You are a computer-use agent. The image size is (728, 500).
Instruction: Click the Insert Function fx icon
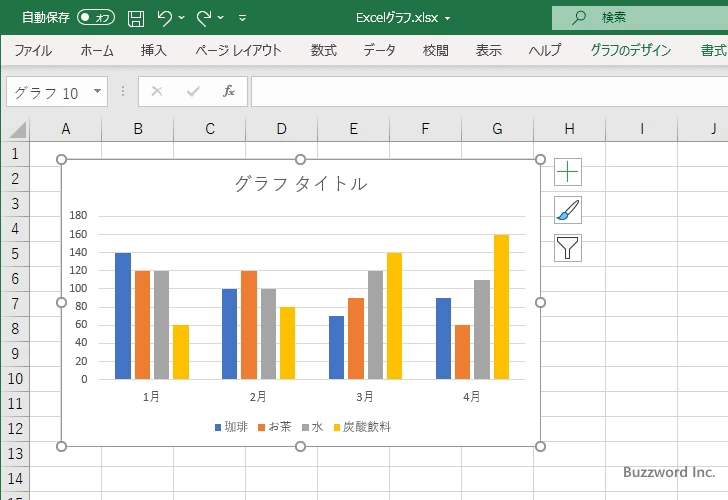(228, 91)
